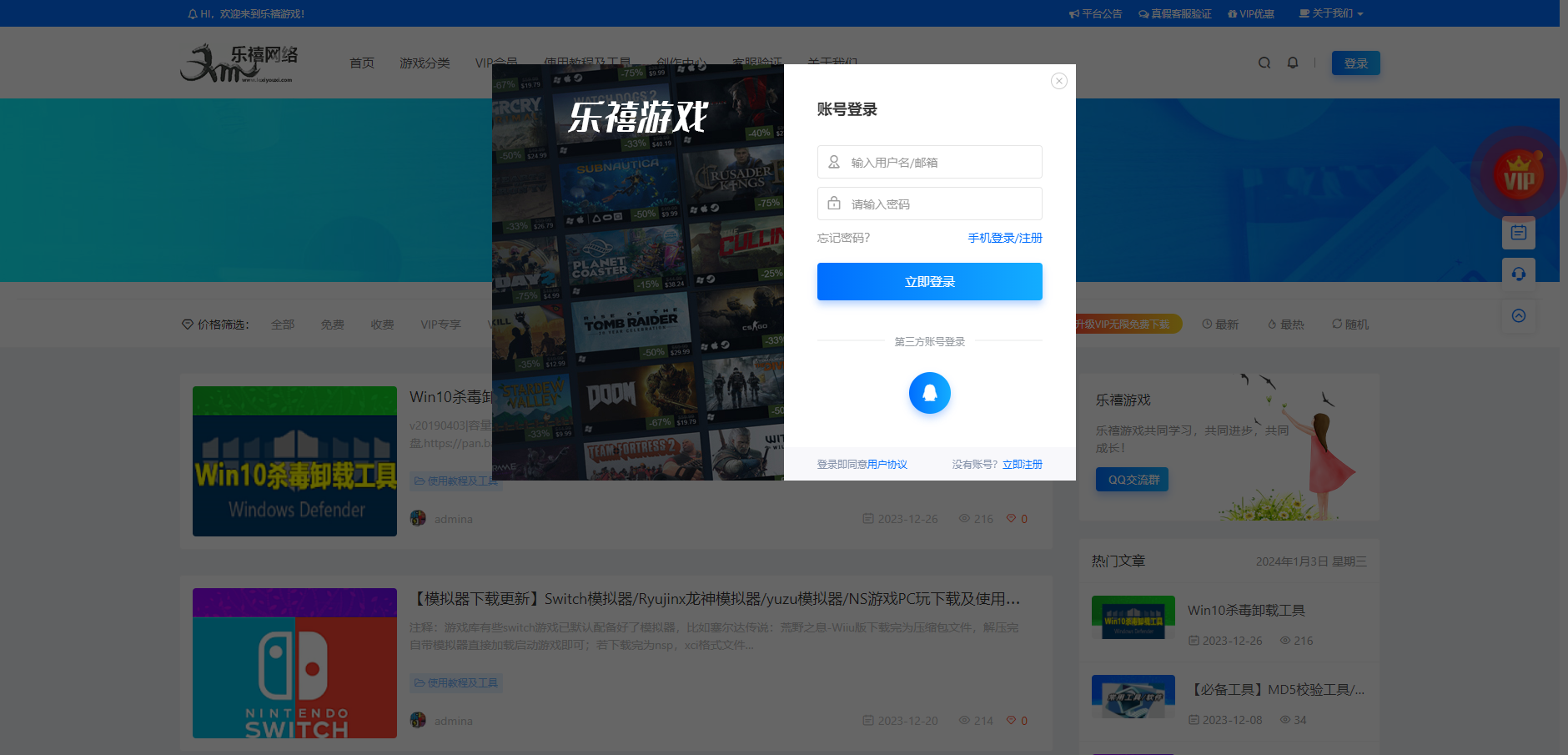Open the forgot password link
Image resolution: width=1568 pixels, height=755 pixels.
843,238
